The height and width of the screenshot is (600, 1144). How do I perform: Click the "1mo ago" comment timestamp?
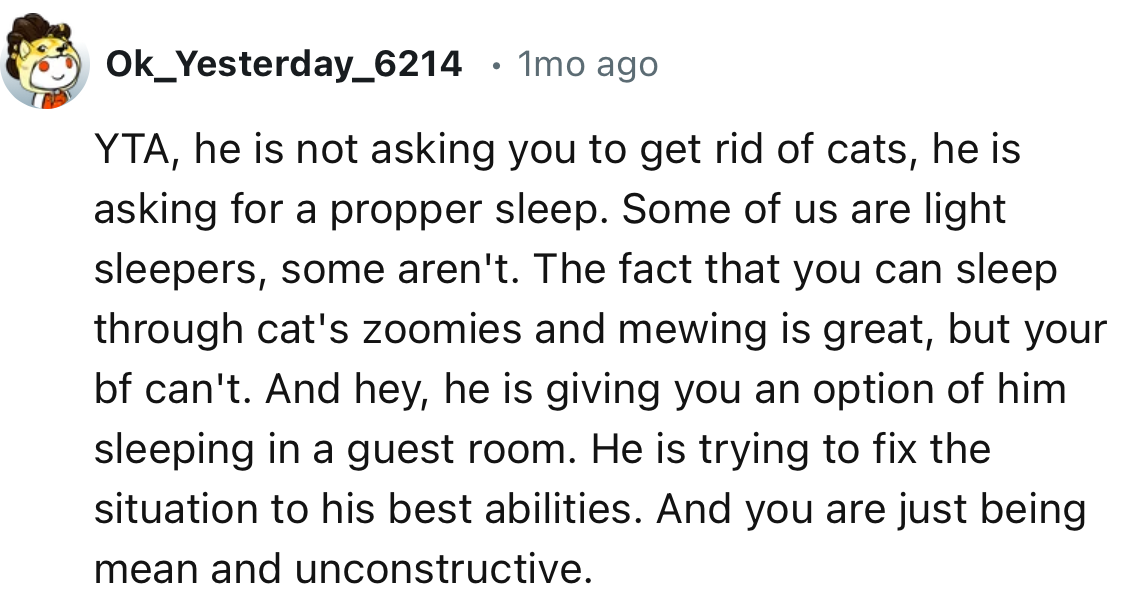(587, 65)
